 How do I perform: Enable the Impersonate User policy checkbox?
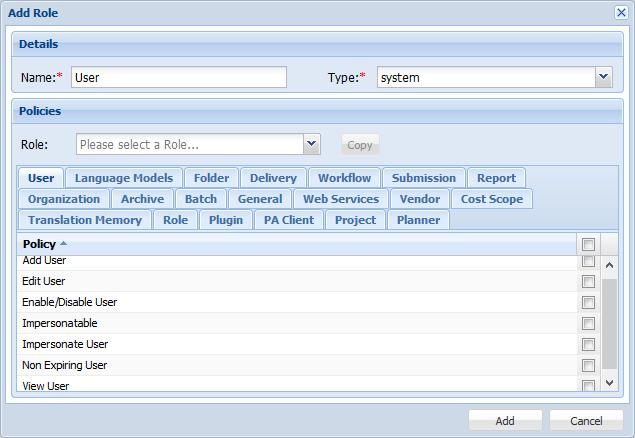point(588,345)
